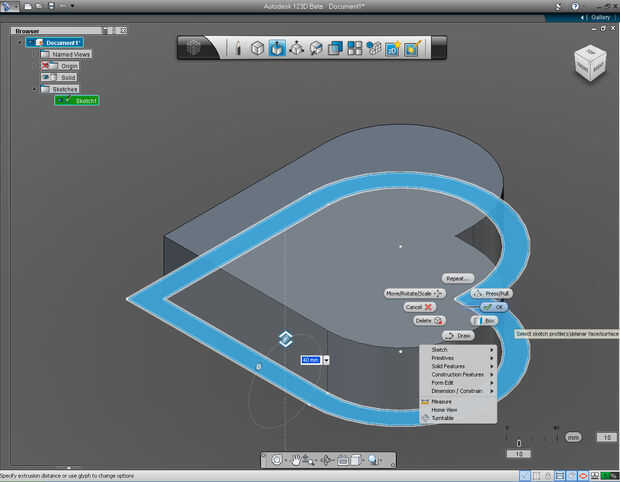Collapse the Sketches tree node
The height and width of the screenshot is (482, 620).
coord(34,89)
